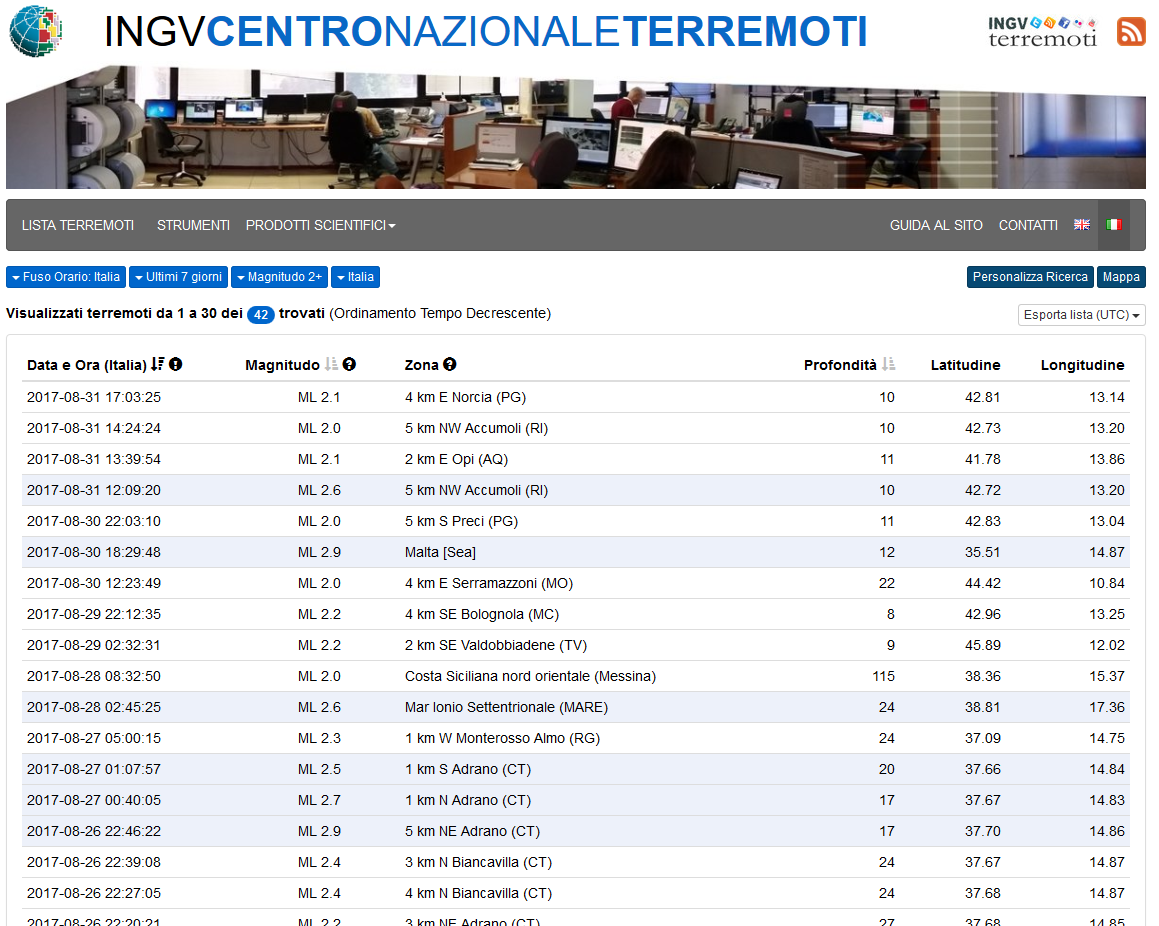The height and width of the screenshot is (926, 1159).
Task: Click the ML 2.7 magnitude value
Action: pos(319,800)
